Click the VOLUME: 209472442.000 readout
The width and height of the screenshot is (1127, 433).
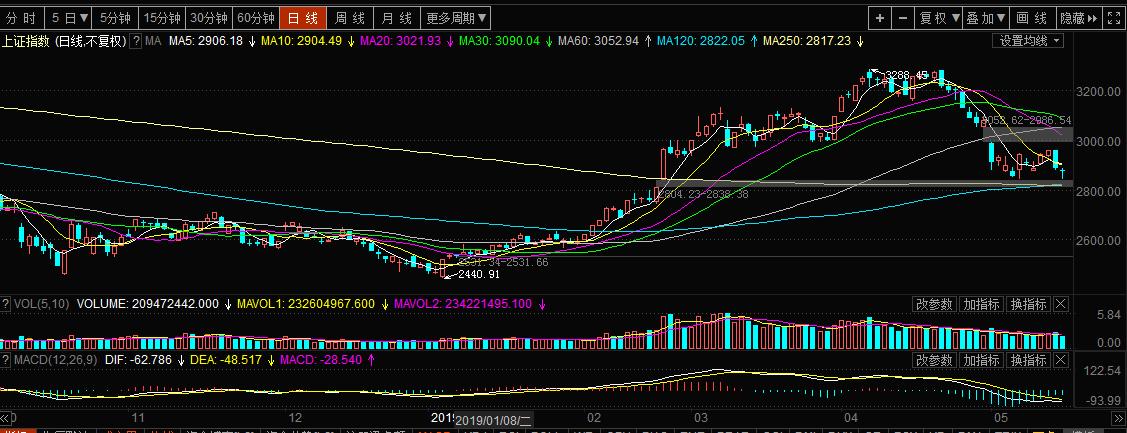tap(147, 304)
